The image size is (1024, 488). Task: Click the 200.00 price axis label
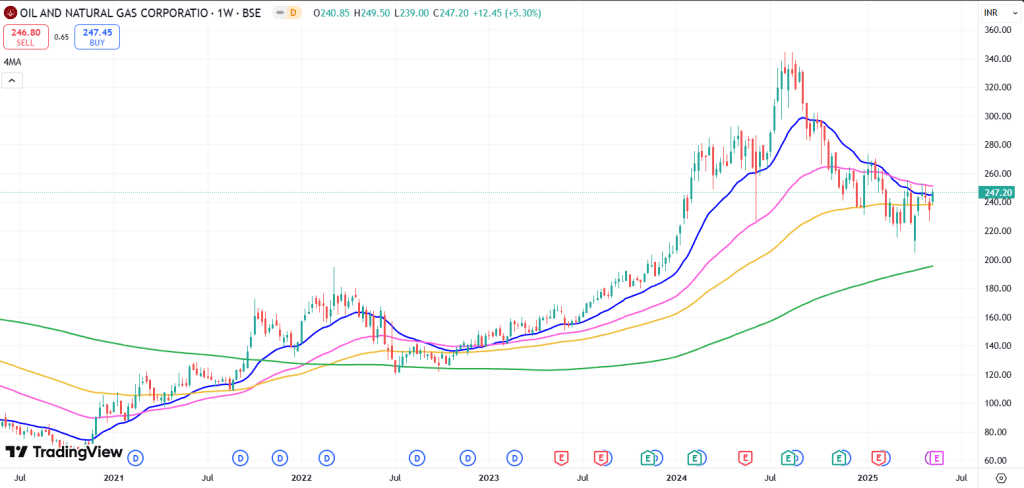pos(999,260)
